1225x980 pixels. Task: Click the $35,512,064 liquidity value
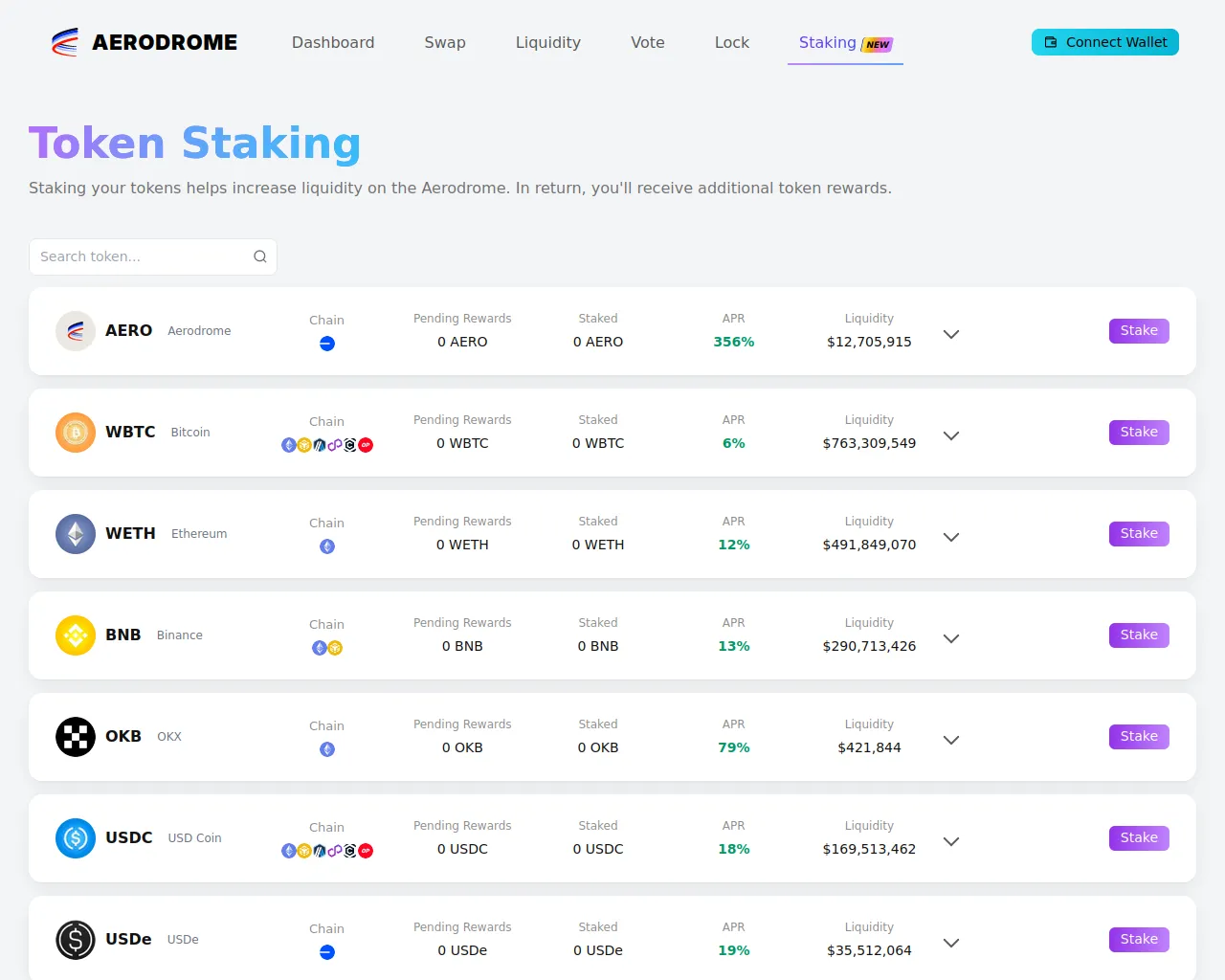(x=869, y=950)
